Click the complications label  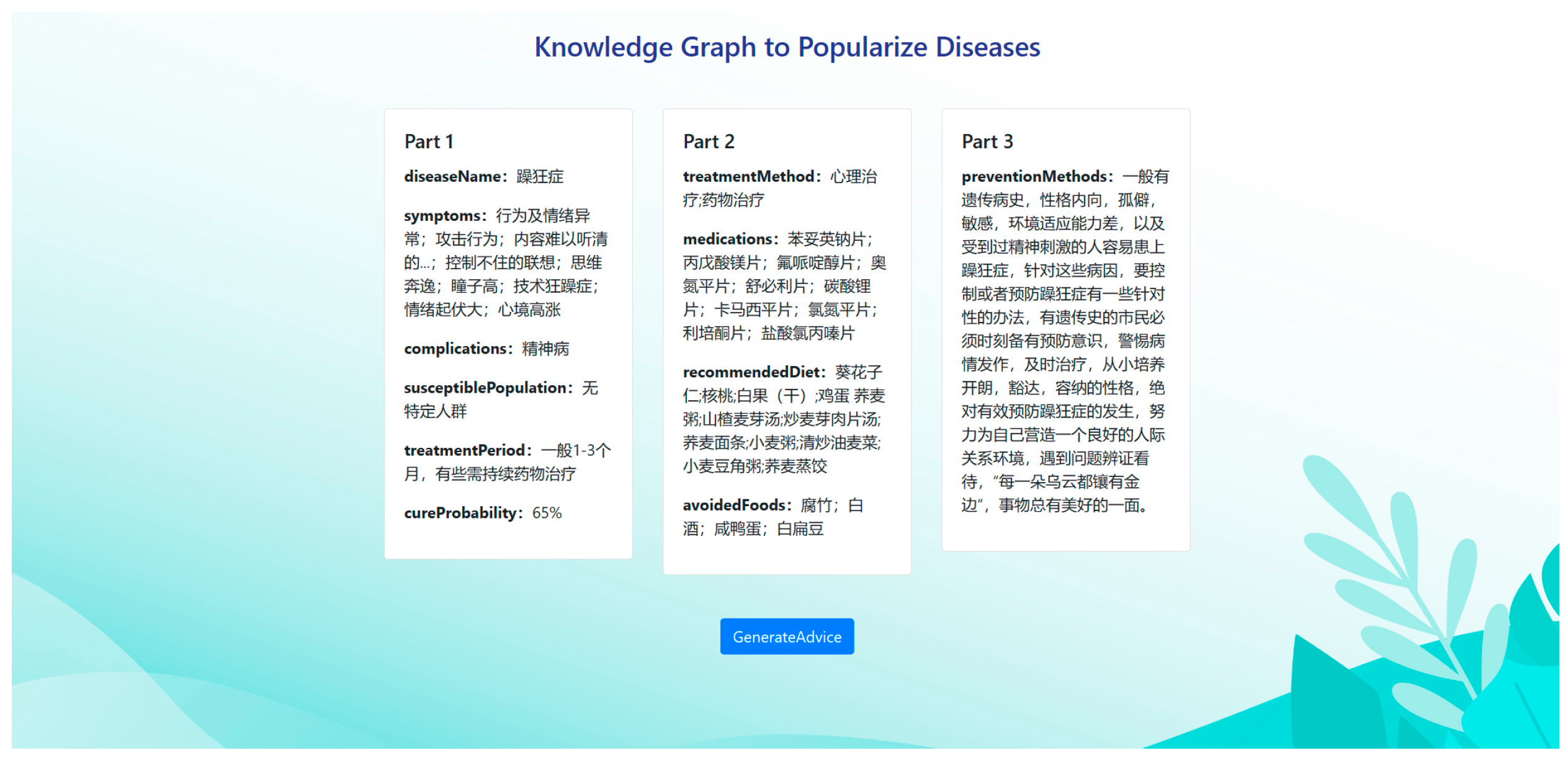pyautogui.click(x=458, y=349)
